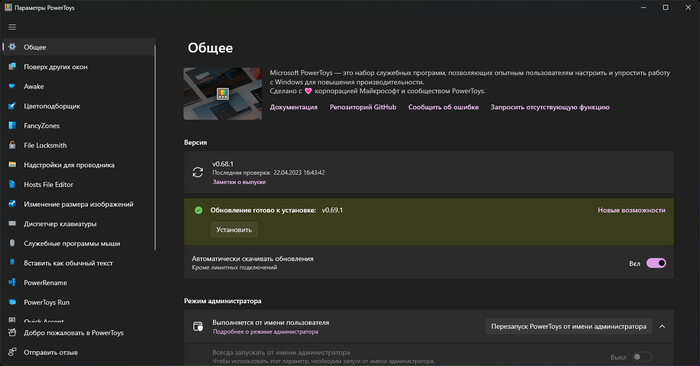Open the Репозиторий GitHub link
The image size is (700, 366).
tap(363, 107)
